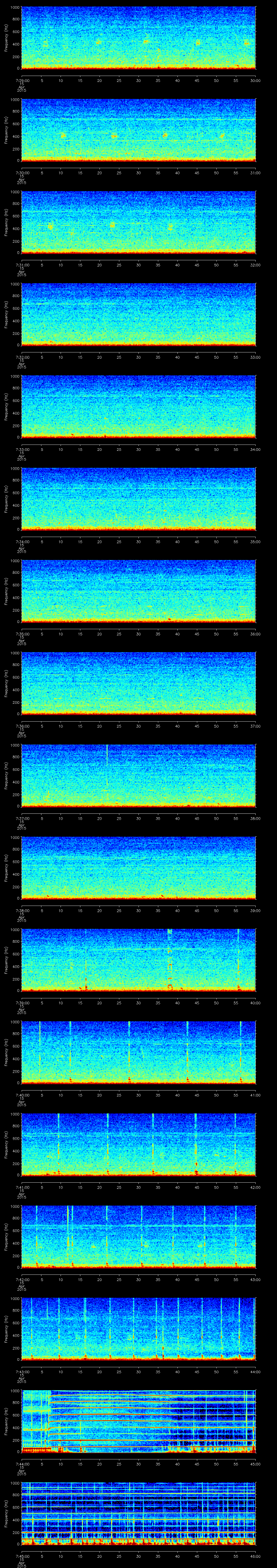Click the 30:00 end time label
The image size is (277, 1568).
pos(256,80)
